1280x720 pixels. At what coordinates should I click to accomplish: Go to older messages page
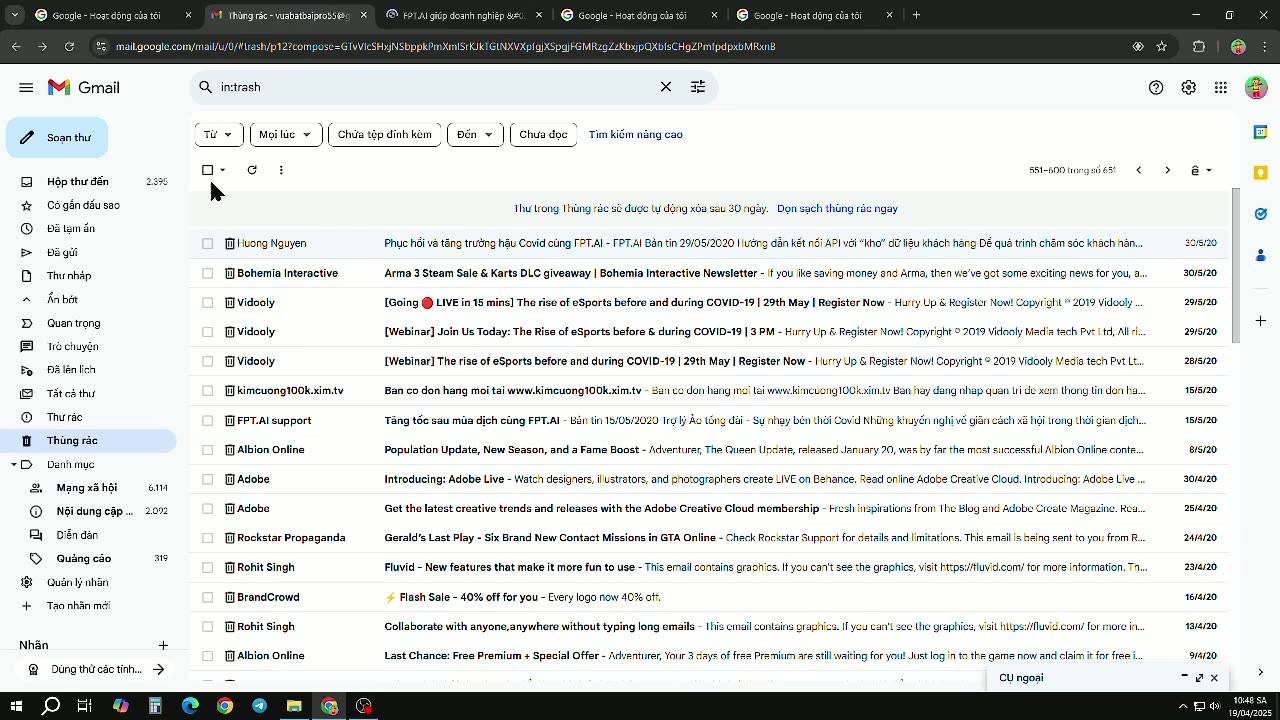(x=1167, y=170)
